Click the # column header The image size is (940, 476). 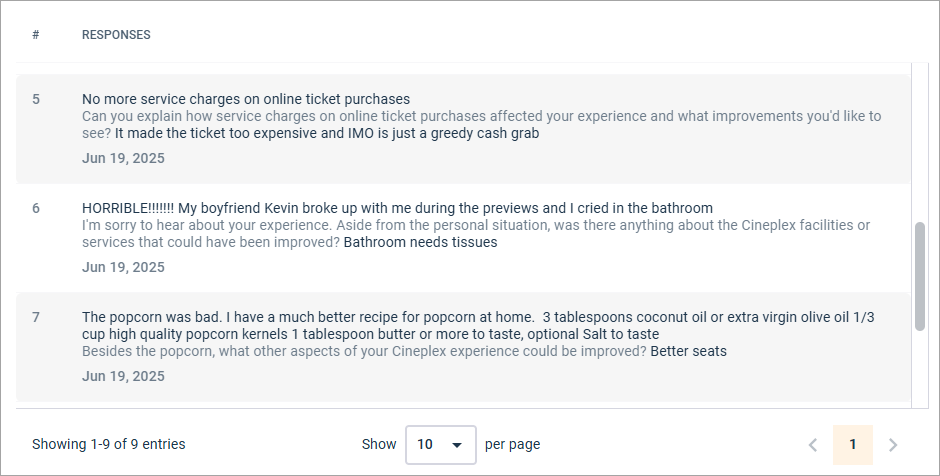click(x=36, y=35)
